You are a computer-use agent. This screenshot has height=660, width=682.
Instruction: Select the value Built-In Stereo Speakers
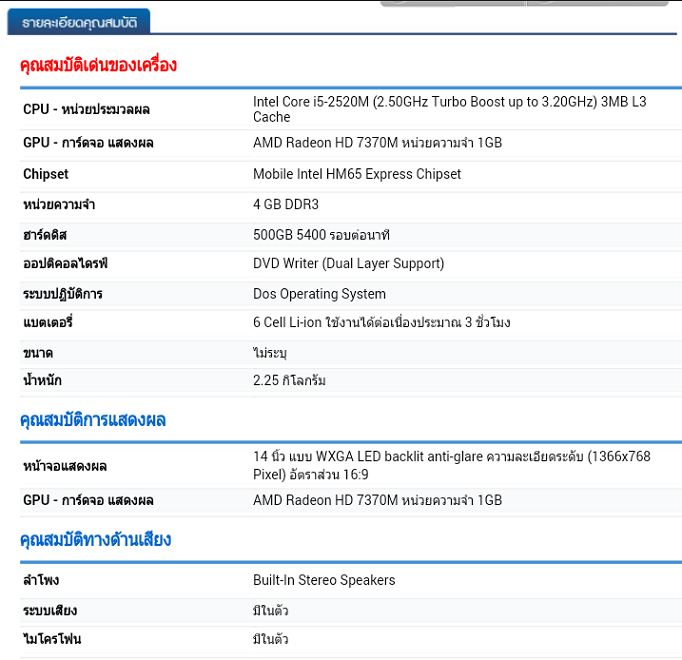324,580
